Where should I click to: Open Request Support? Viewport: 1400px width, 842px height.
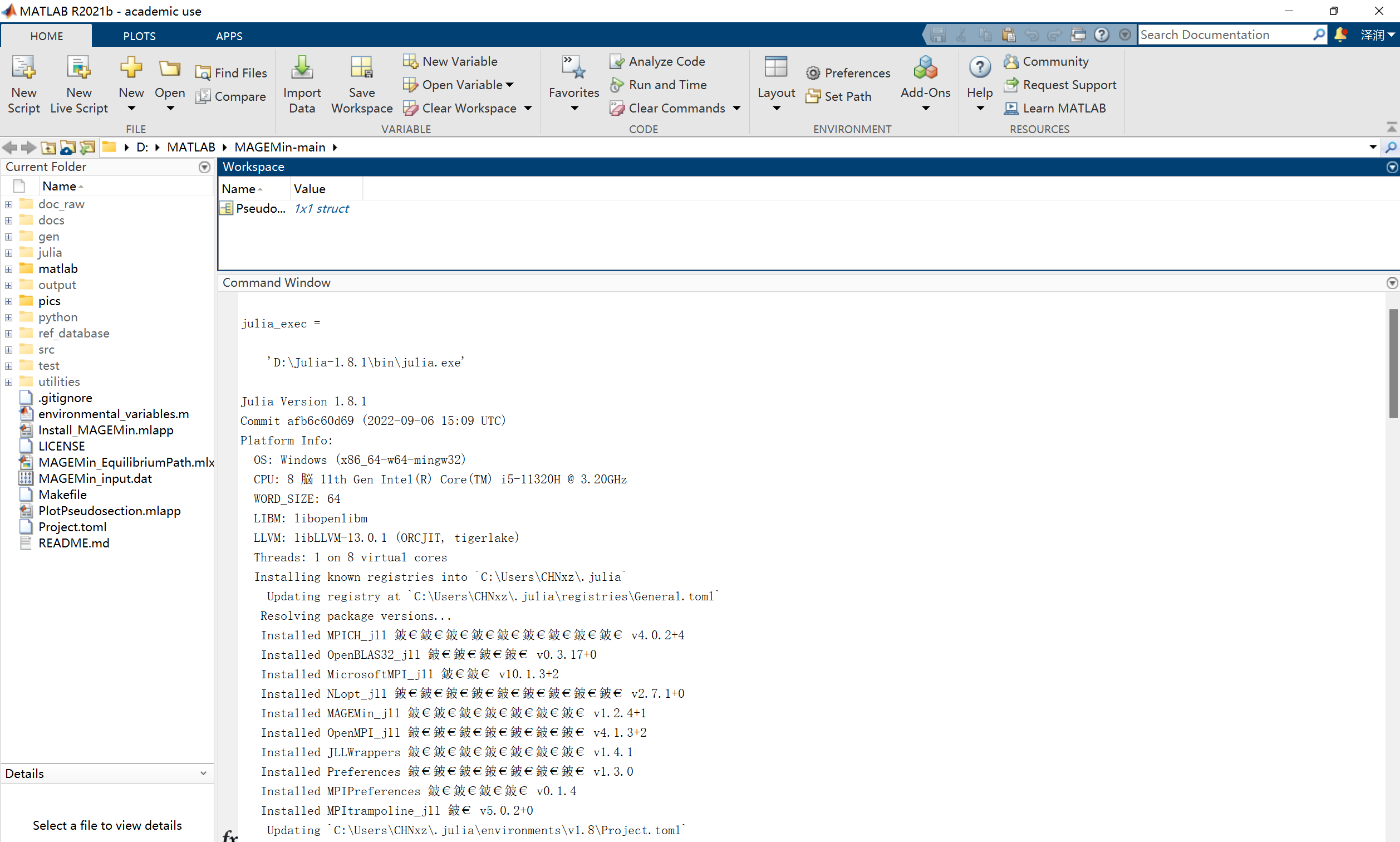tap(1068, 85)
